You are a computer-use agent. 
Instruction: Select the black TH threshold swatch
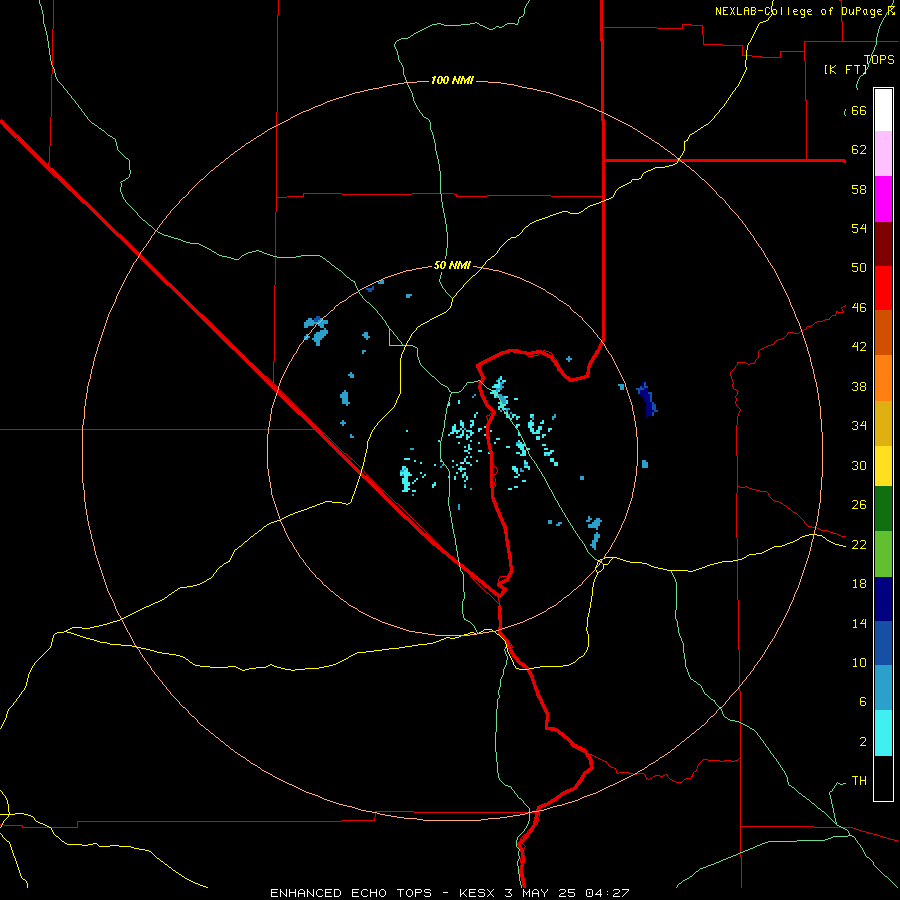[x=883, y=778]
